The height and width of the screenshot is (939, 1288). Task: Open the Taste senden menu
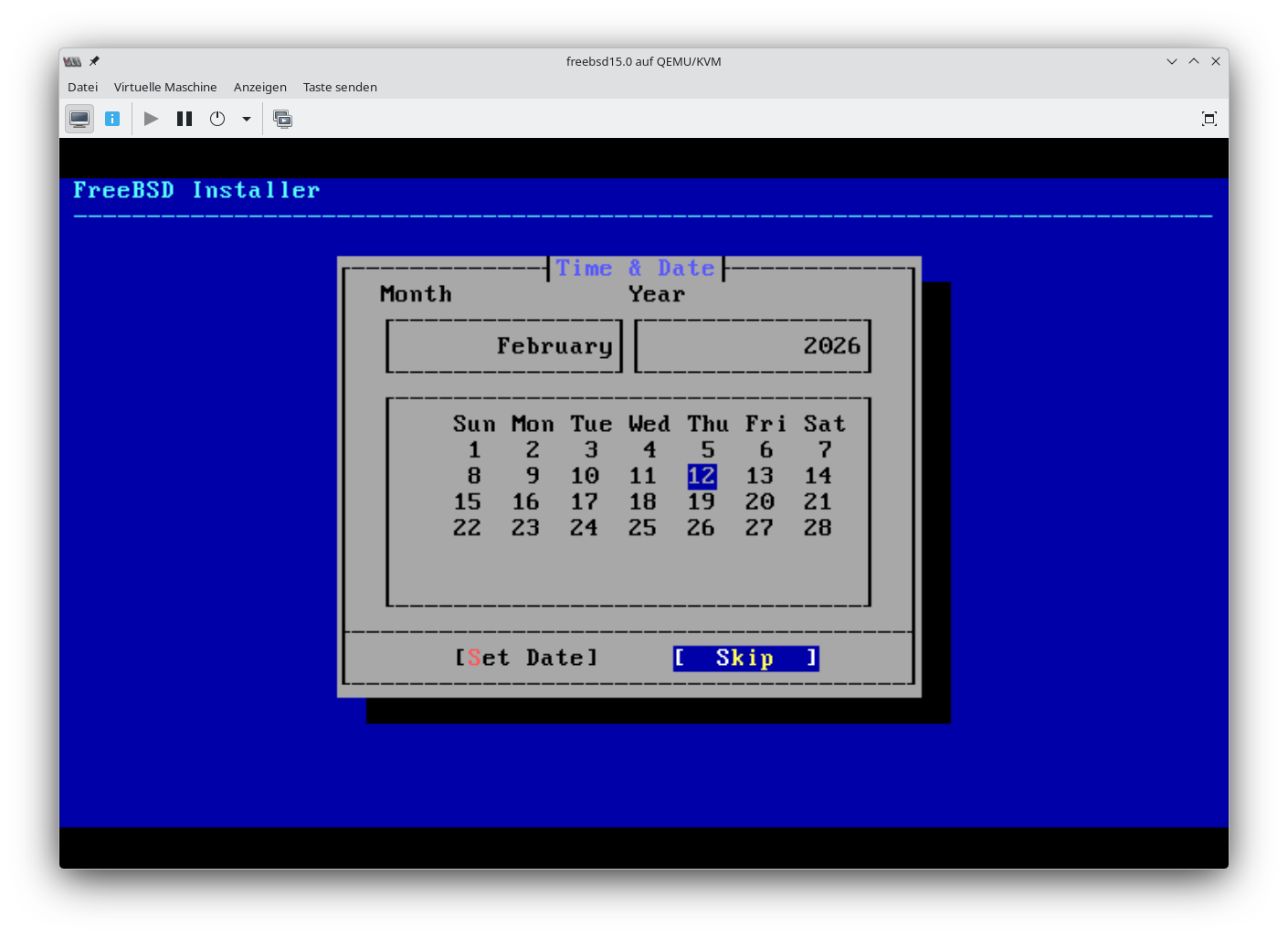(x=340, y=87)
